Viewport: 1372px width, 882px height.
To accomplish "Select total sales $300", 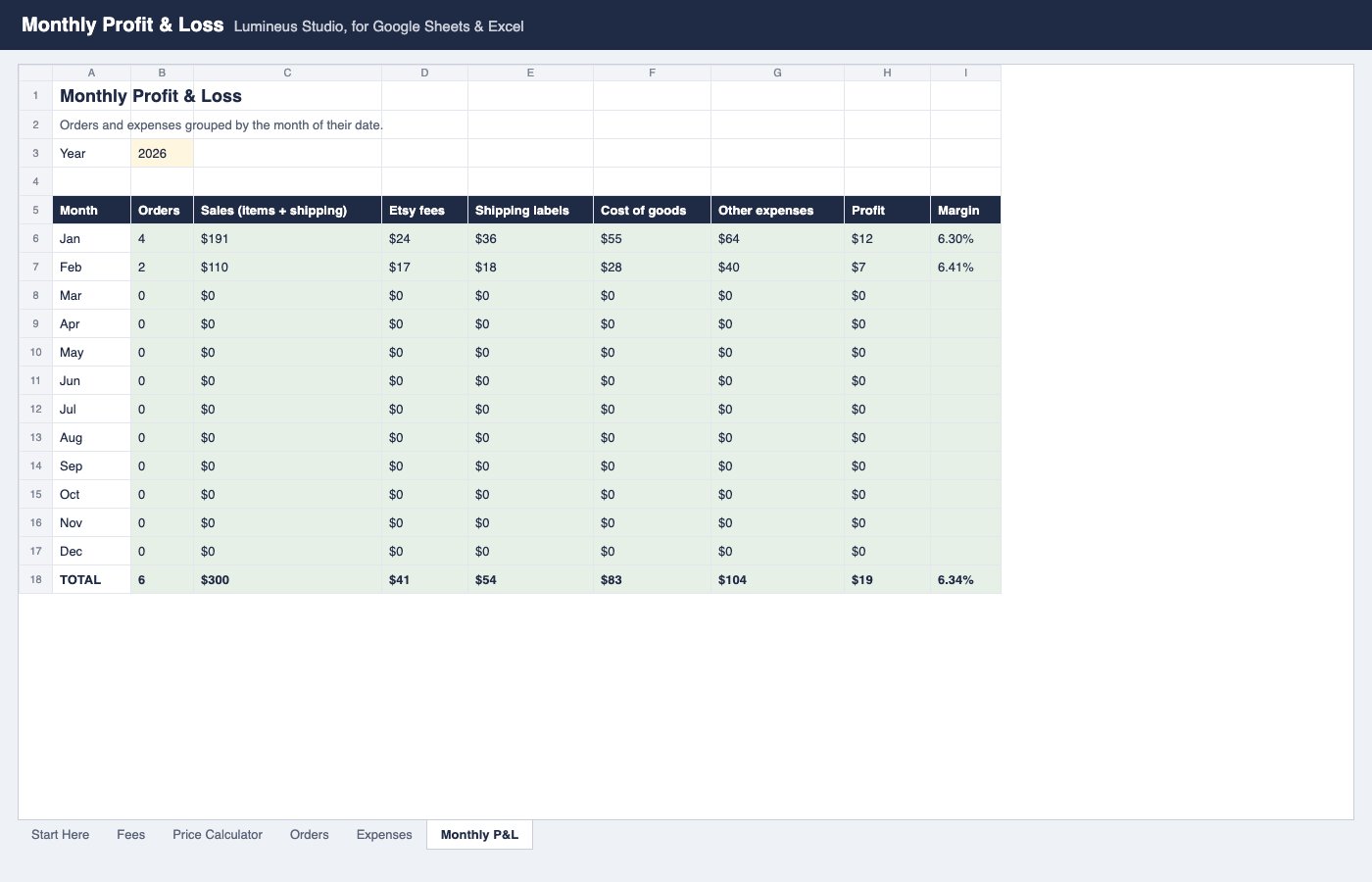I will coord(287,579).
